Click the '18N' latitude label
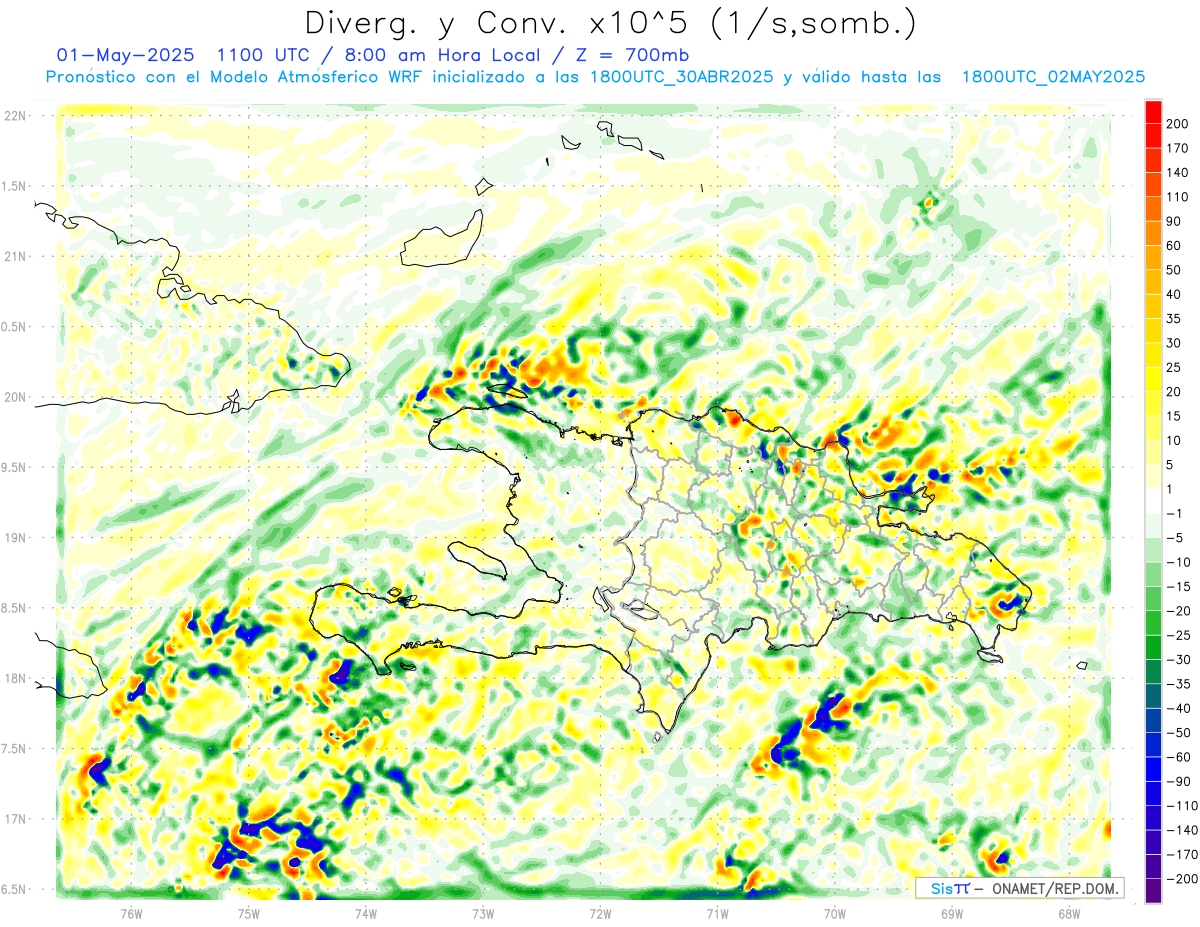The height and width of the screenshot is (927, 1200). (x=14, y=679)
